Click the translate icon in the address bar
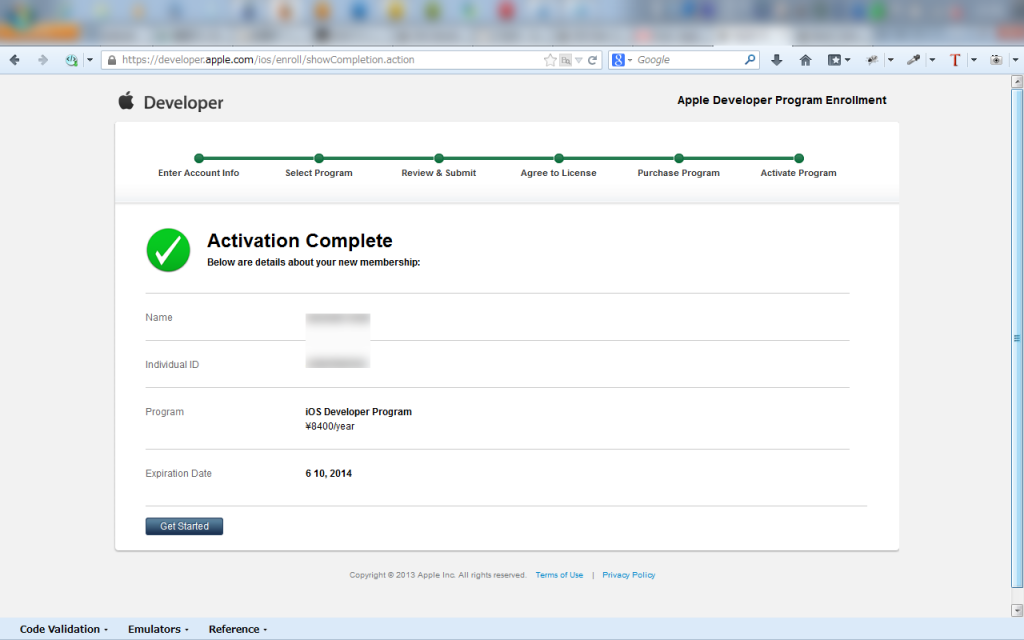The width and height of the screenshot is (1024, 640). pyautogui.click(x=566, y=60)
